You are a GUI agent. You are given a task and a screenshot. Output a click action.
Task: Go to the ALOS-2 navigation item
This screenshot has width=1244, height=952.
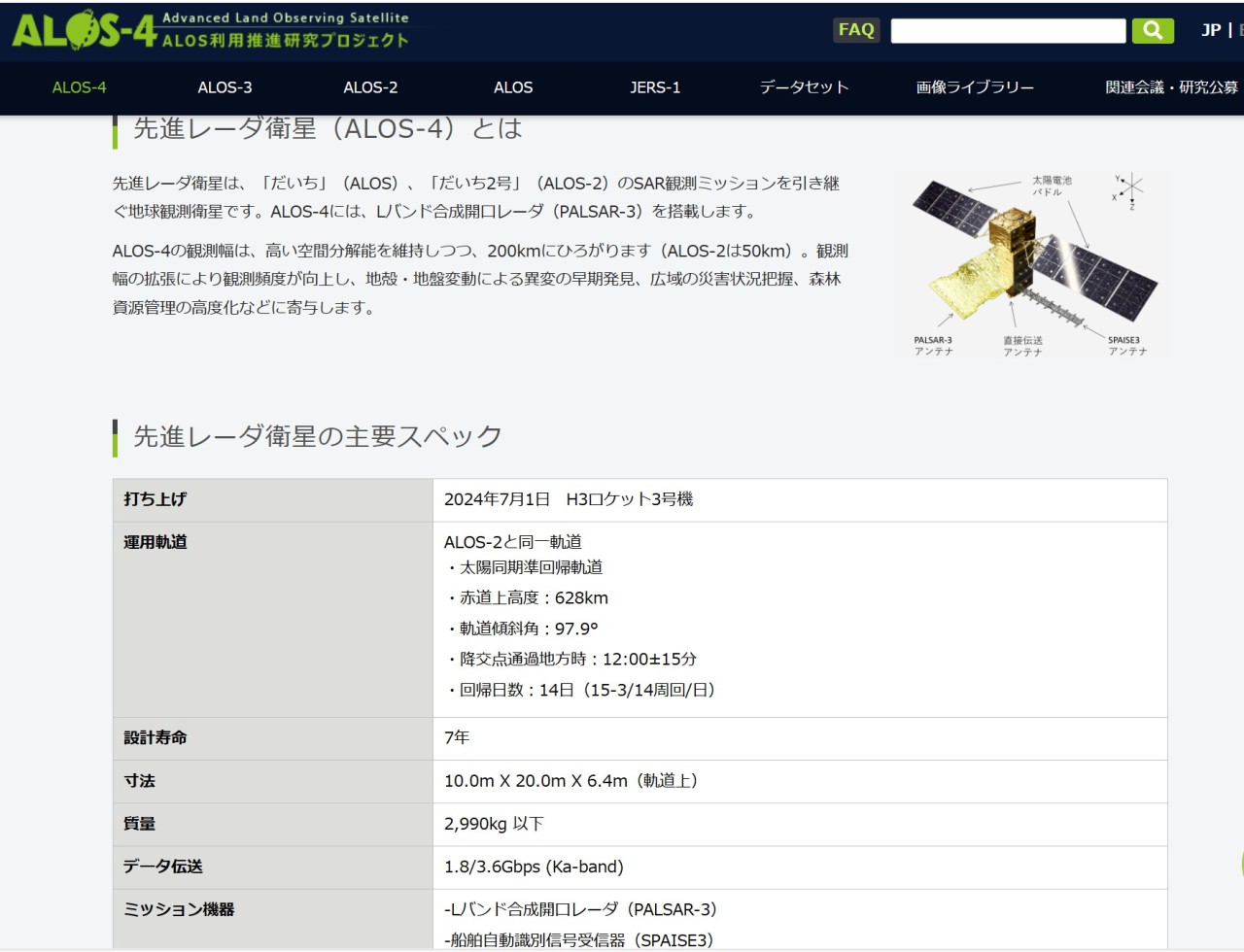pos(370,87)
